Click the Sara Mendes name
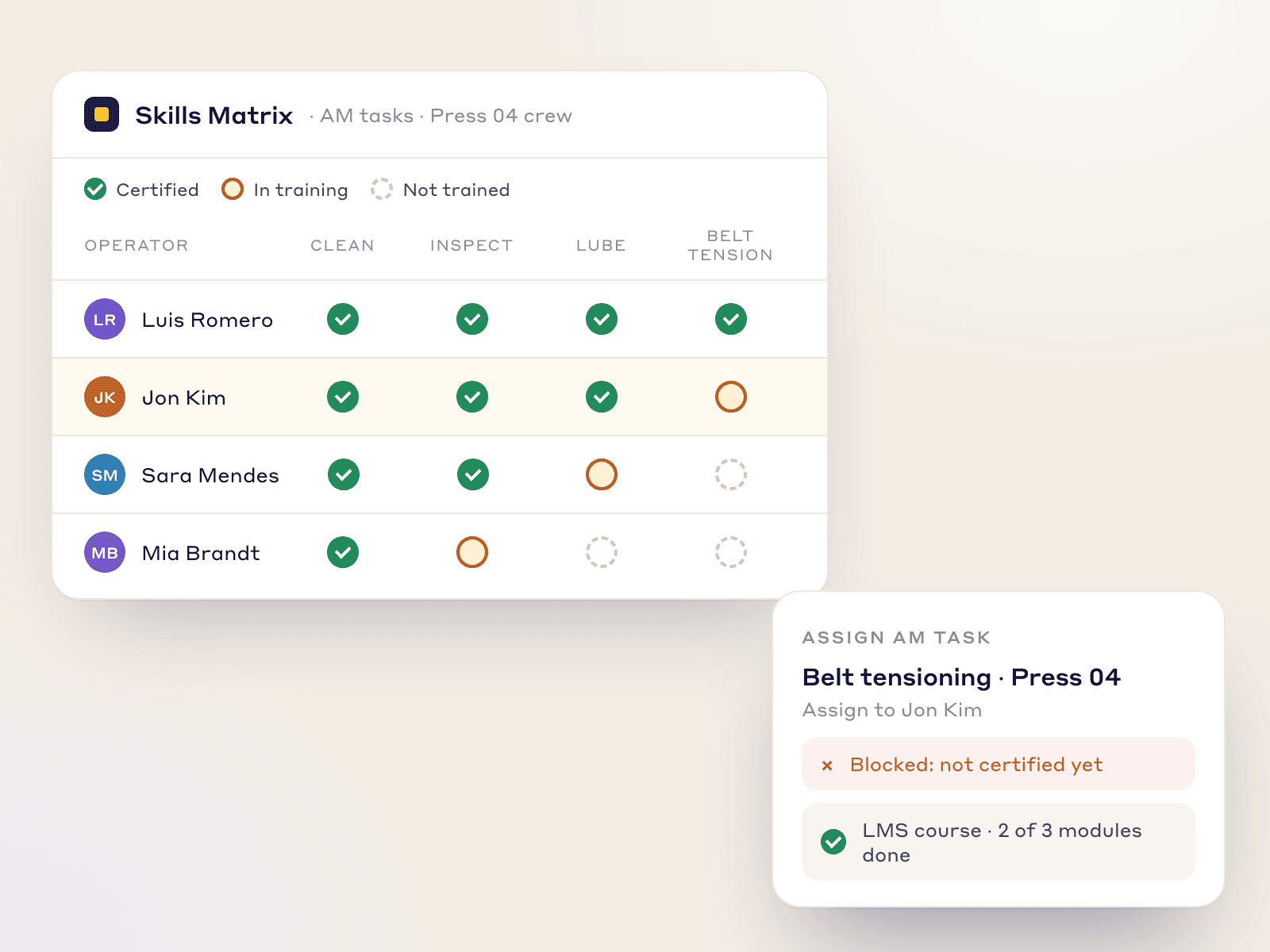The image size is (1270, 952). click(x=210, y=475)
